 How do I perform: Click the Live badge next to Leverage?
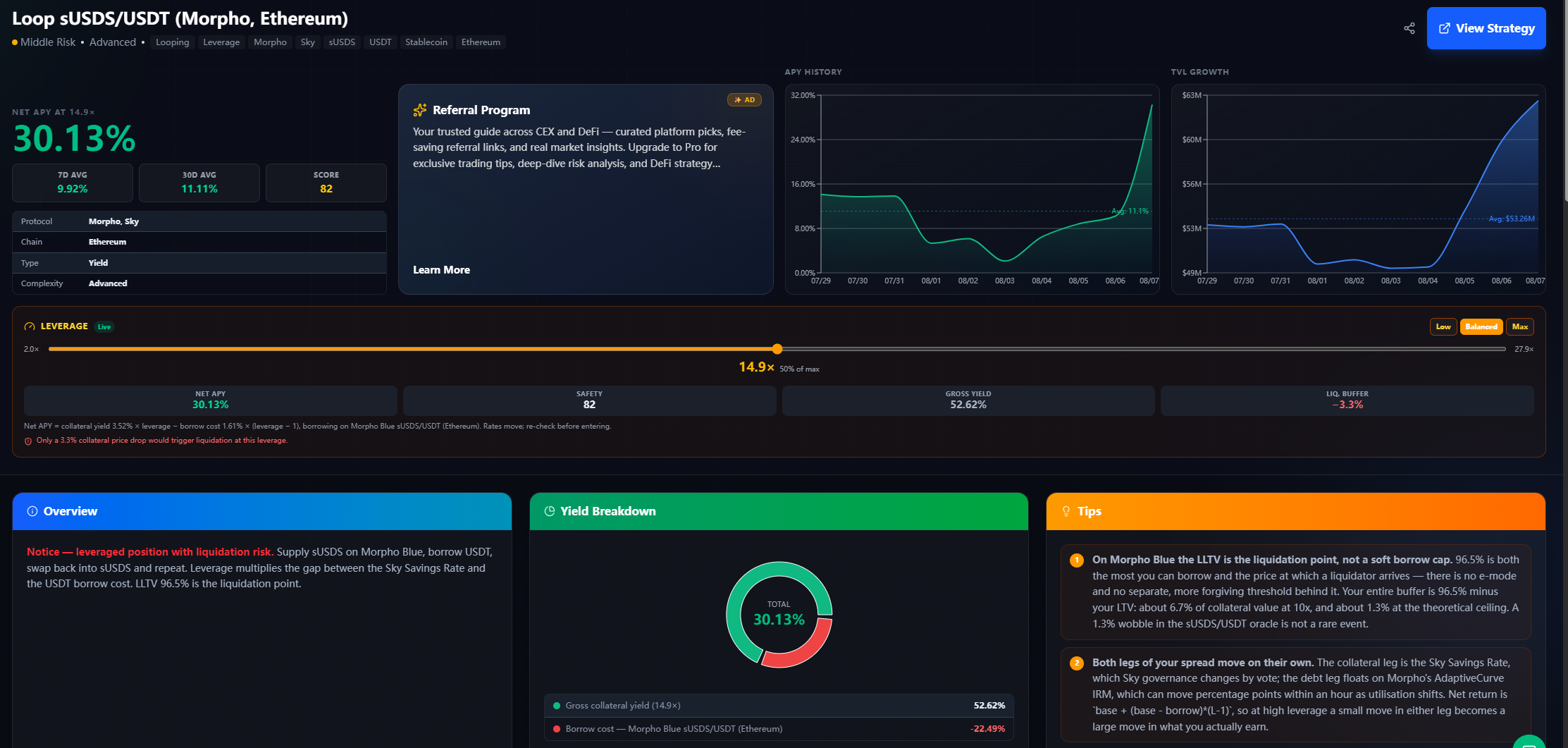click(x=104, y=326)
